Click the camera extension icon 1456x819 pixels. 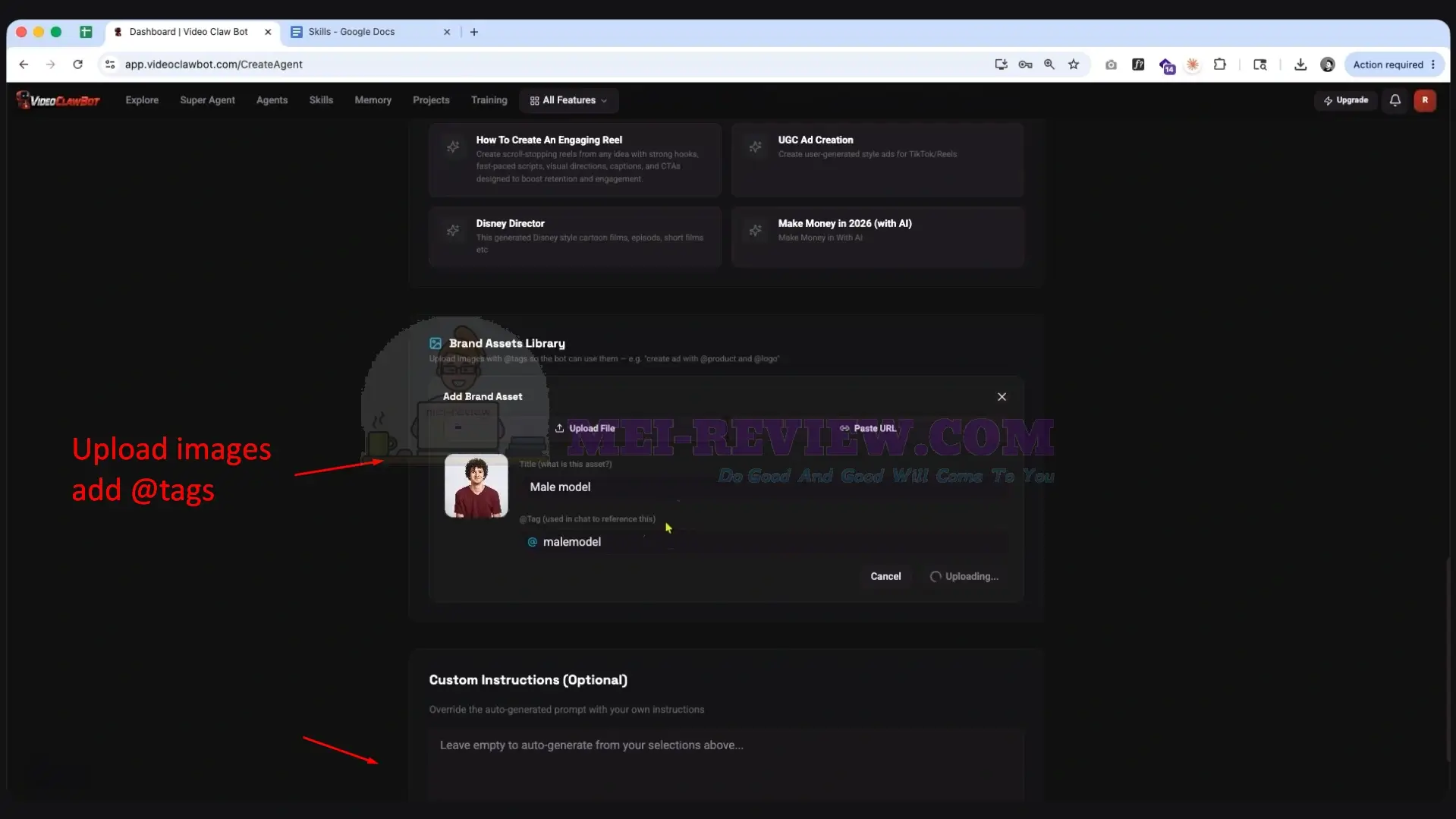click(x=1111, y=65)
